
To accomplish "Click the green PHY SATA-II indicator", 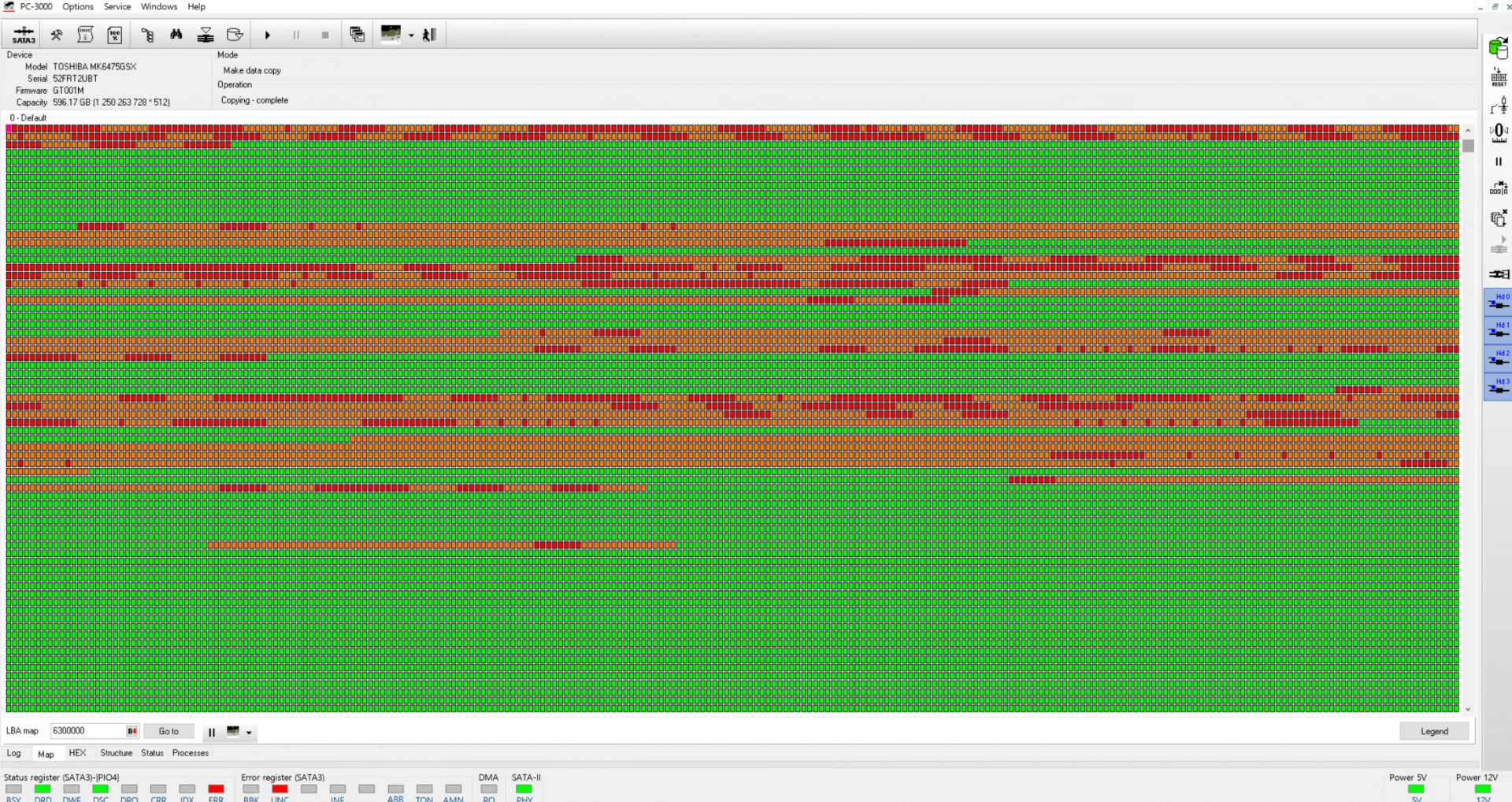I will (524, 789).
